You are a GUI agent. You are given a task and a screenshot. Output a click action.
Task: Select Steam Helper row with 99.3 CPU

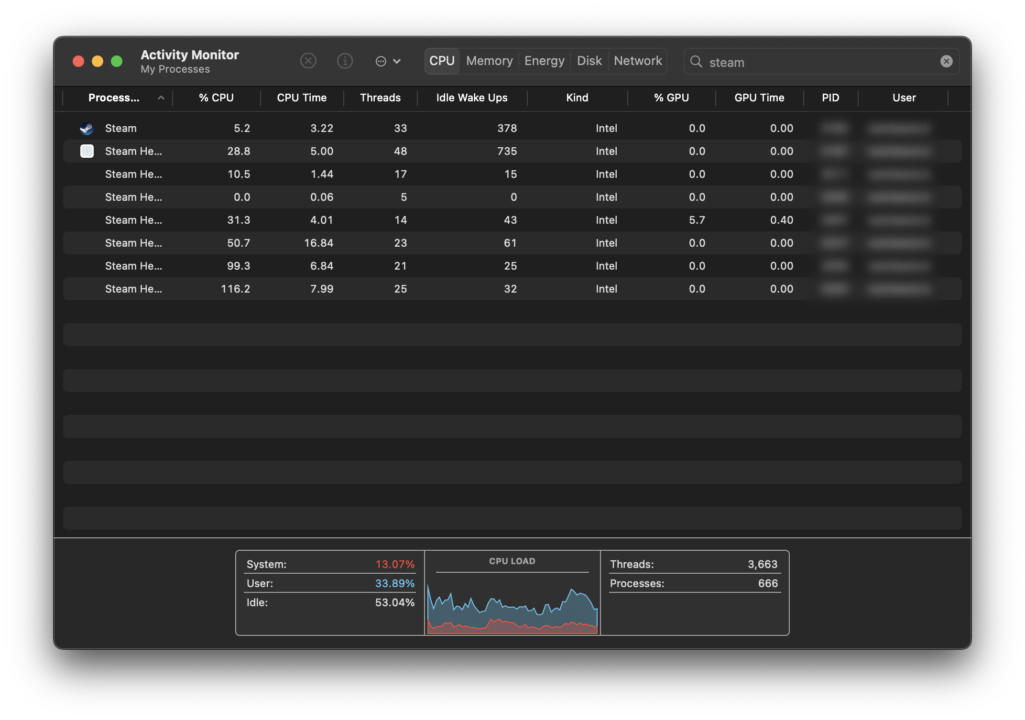pyautogui.click(x=512, y=266)
